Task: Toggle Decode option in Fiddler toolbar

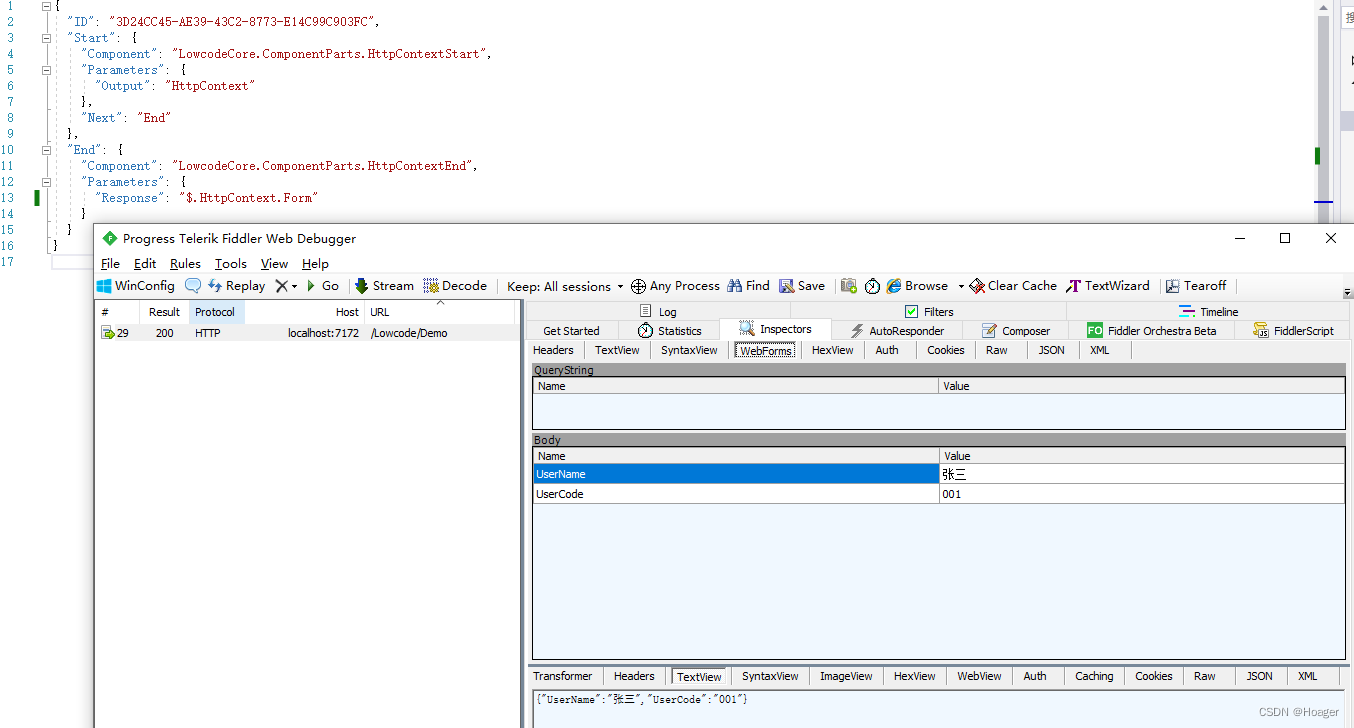Action: coord(455,286)
